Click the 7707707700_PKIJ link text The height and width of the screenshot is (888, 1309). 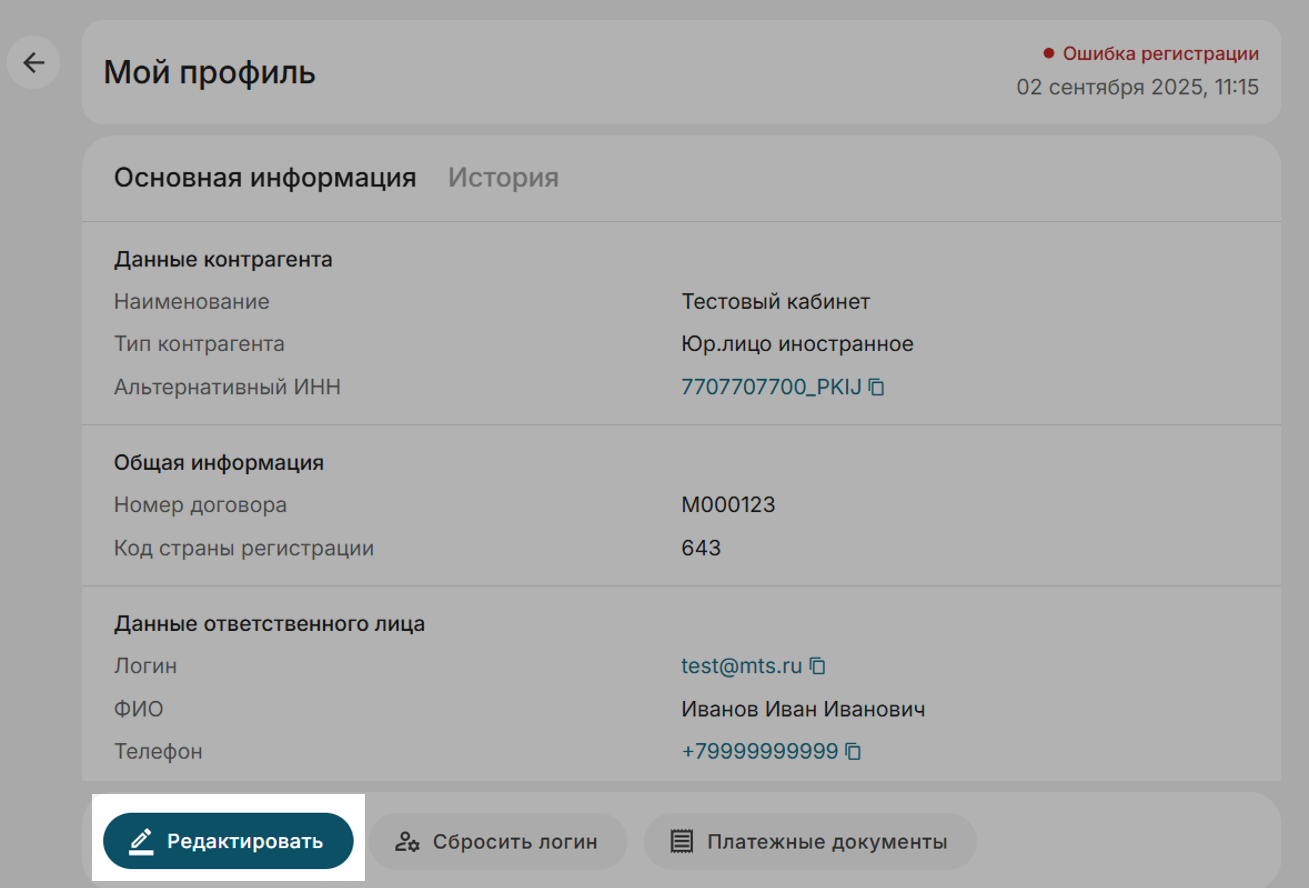click(x=770, y=387)
